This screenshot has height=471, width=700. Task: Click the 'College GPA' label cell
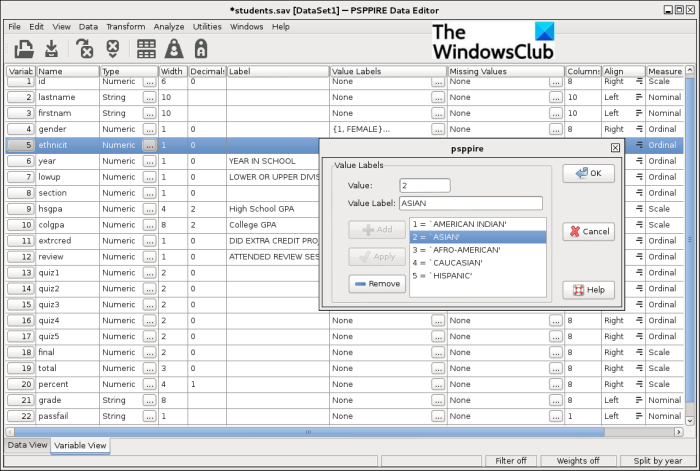[x=278, y=225]
